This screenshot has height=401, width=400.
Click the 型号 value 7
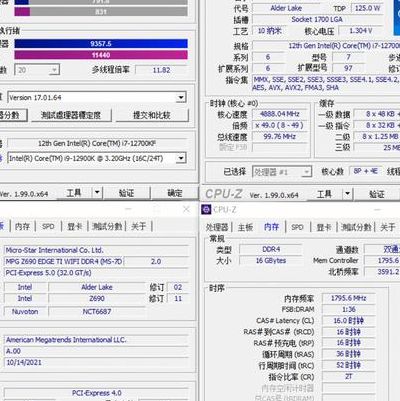348,57
